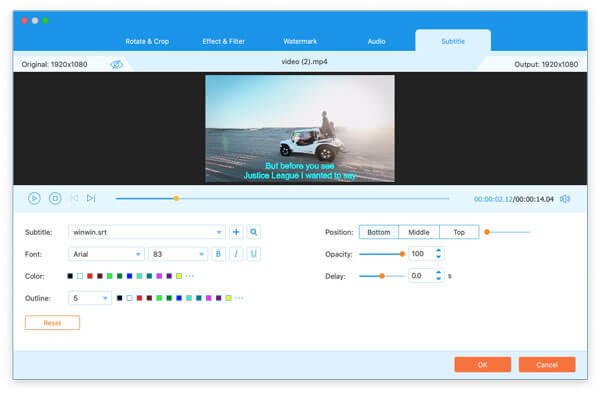Open the outline width dropdown
This screenshot has width=600, height=394.
tap(90, 298)
